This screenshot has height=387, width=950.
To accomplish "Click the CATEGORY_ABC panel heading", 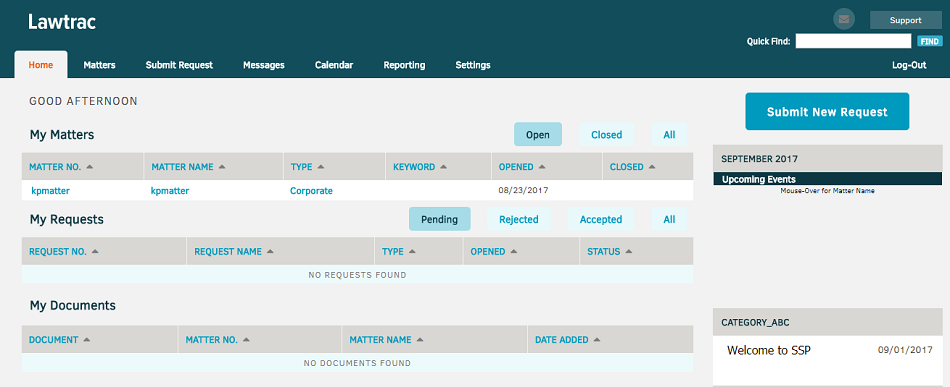I will [755, 322].
